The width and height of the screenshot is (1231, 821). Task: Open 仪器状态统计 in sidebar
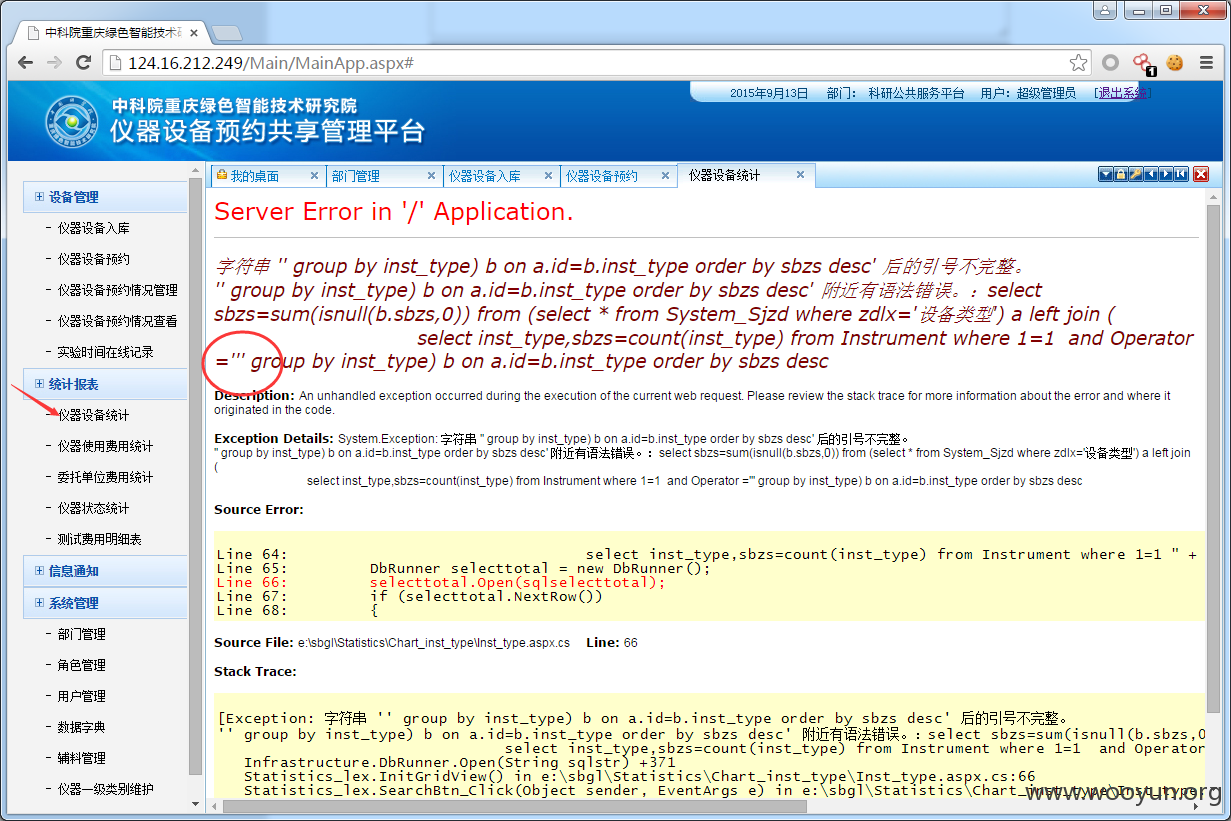(x=94, y=508)
